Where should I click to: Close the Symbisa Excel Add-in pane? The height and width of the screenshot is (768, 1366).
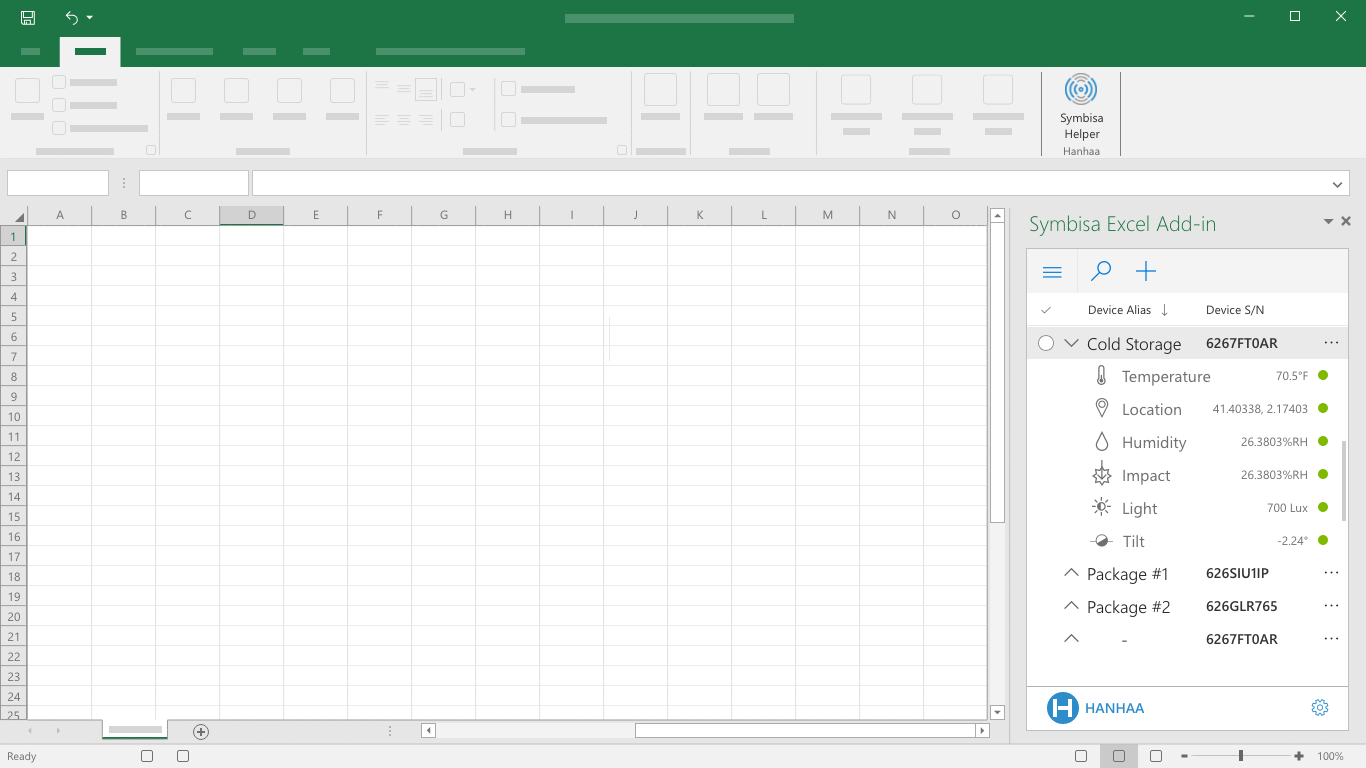pyautogui.click(x=1346, y=222)
